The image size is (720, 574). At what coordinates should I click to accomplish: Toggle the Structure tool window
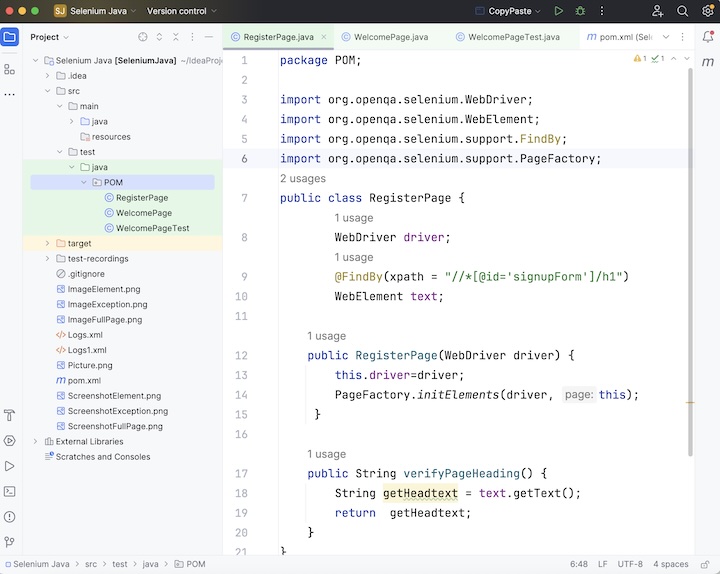[x=10, y=69]
